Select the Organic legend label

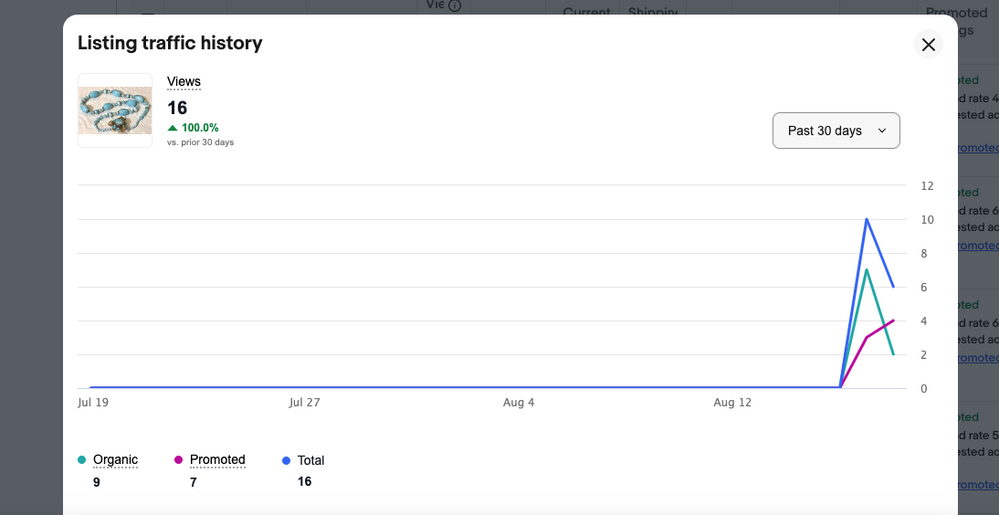[x=115, y=460]
